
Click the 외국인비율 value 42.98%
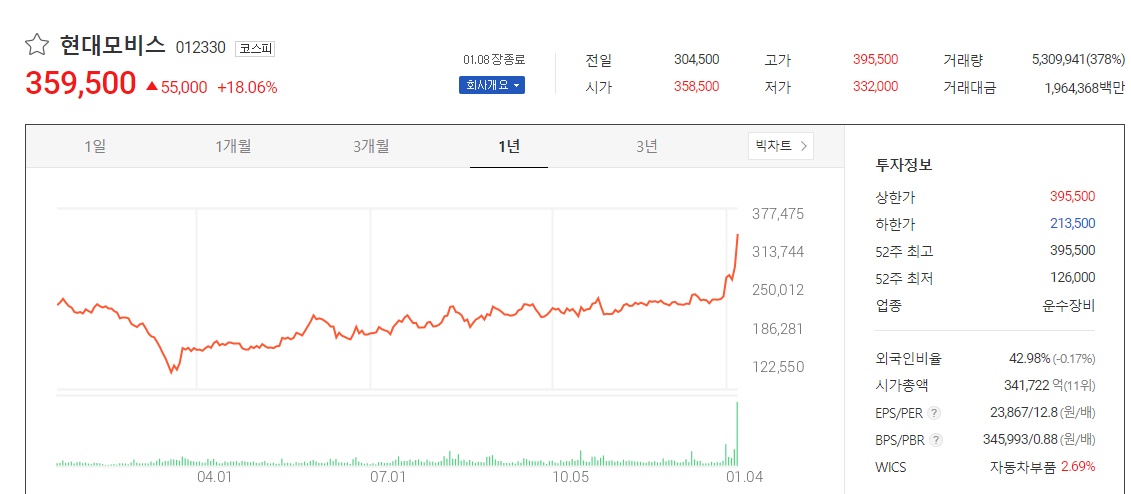(x=1030, y=358)
